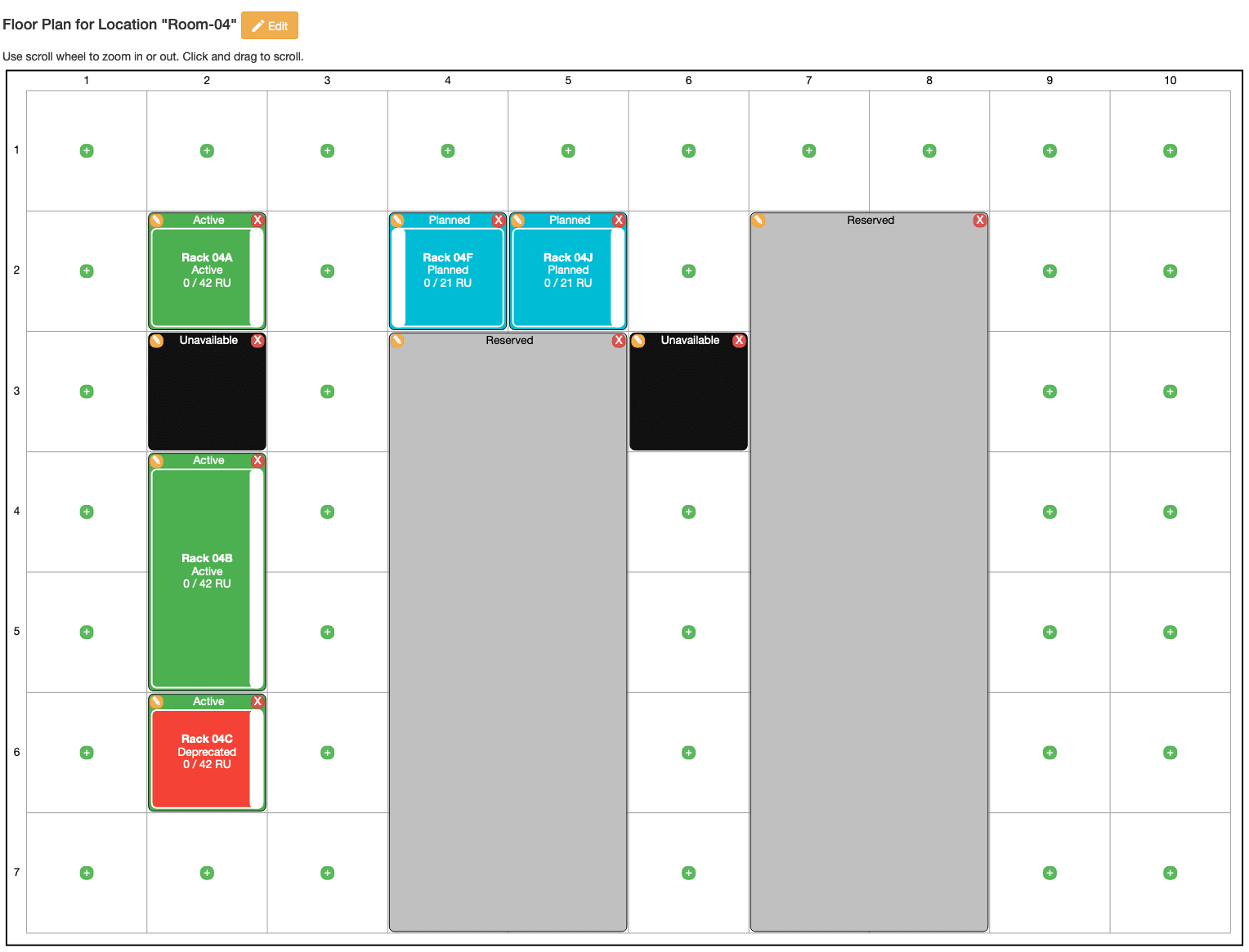Image resolution: width=1249 pixels, height=952 pixels.
Task: Add tile at column 10, row 1
Action: (x=1171, y=150)
